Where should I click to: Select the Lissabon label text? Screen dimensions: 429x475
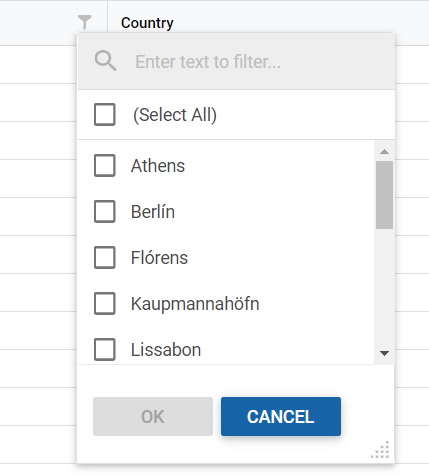pos(166,350)
